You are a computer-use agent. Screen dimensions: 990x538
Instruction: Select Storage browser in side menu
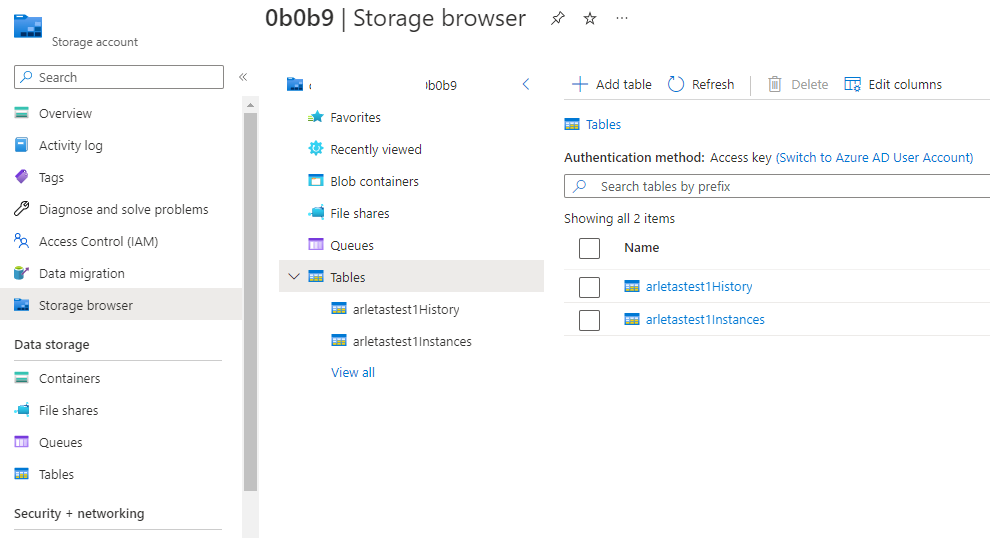(121, 305)
